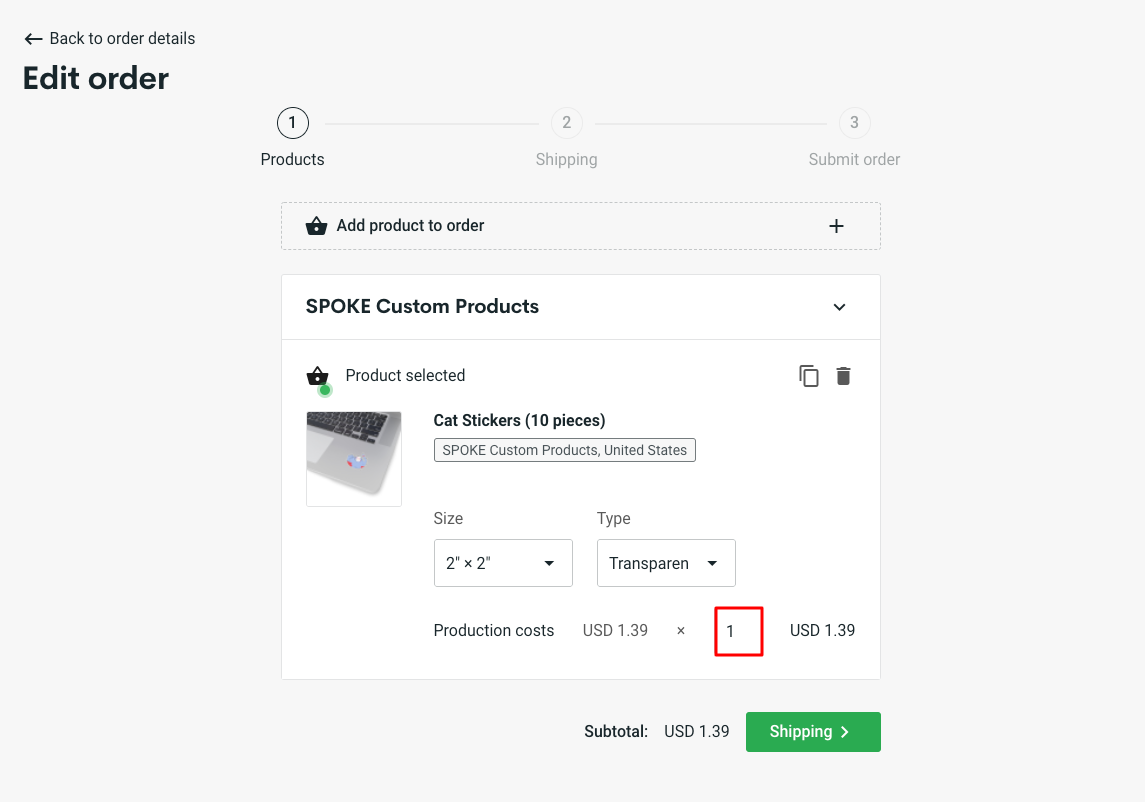Click the Cat Stickers product thumbnail

tap(354, 458)
